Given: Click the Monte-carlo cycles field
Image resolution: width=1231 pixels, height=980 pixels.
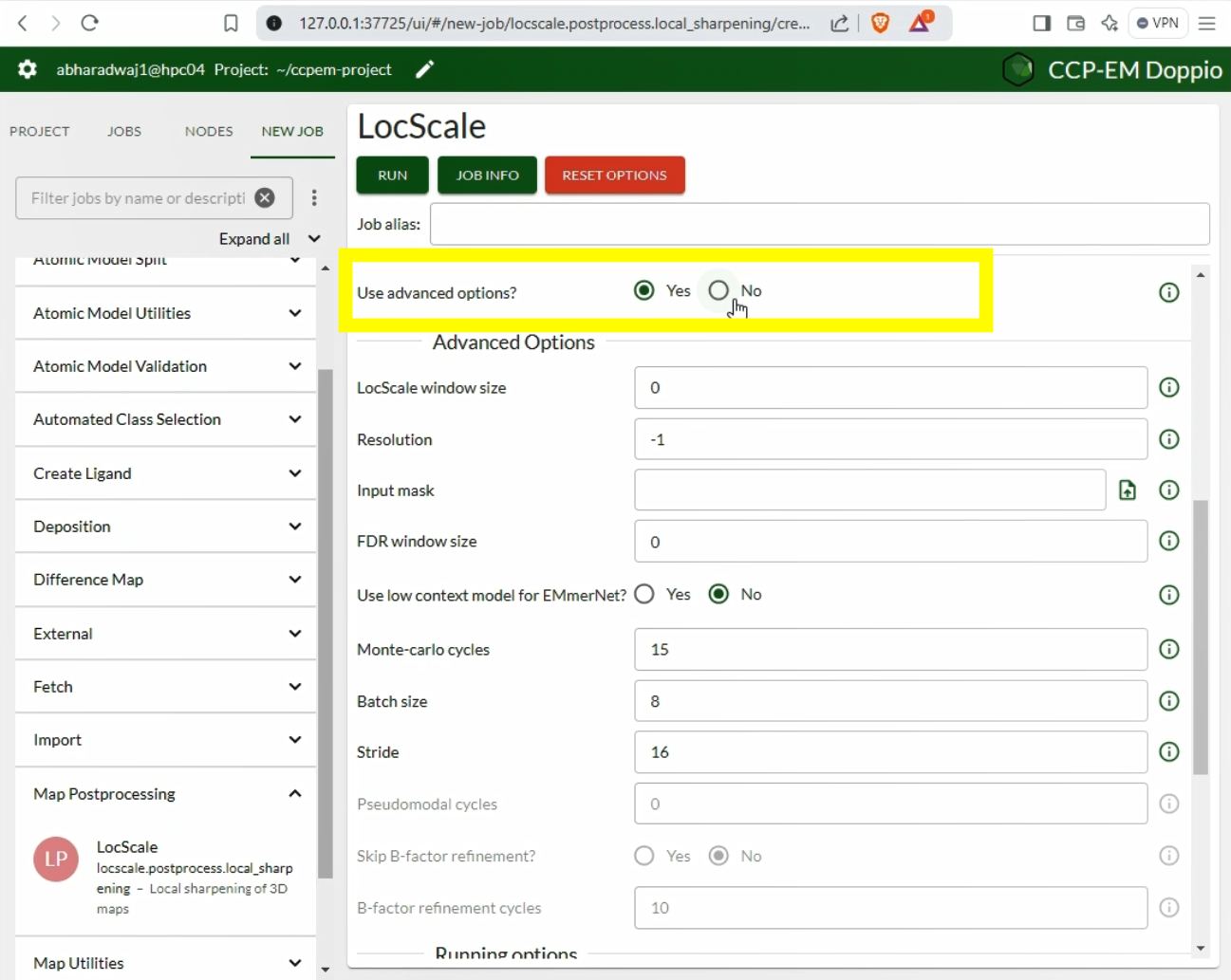Looking at the screenshot, I should [x=890, y=649].
